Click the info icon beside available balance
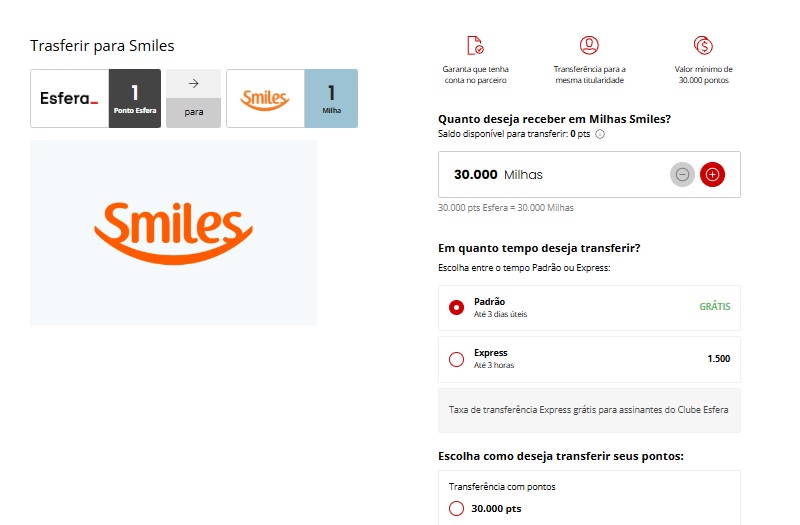This screenshot has width=800, height=525. 600,134
